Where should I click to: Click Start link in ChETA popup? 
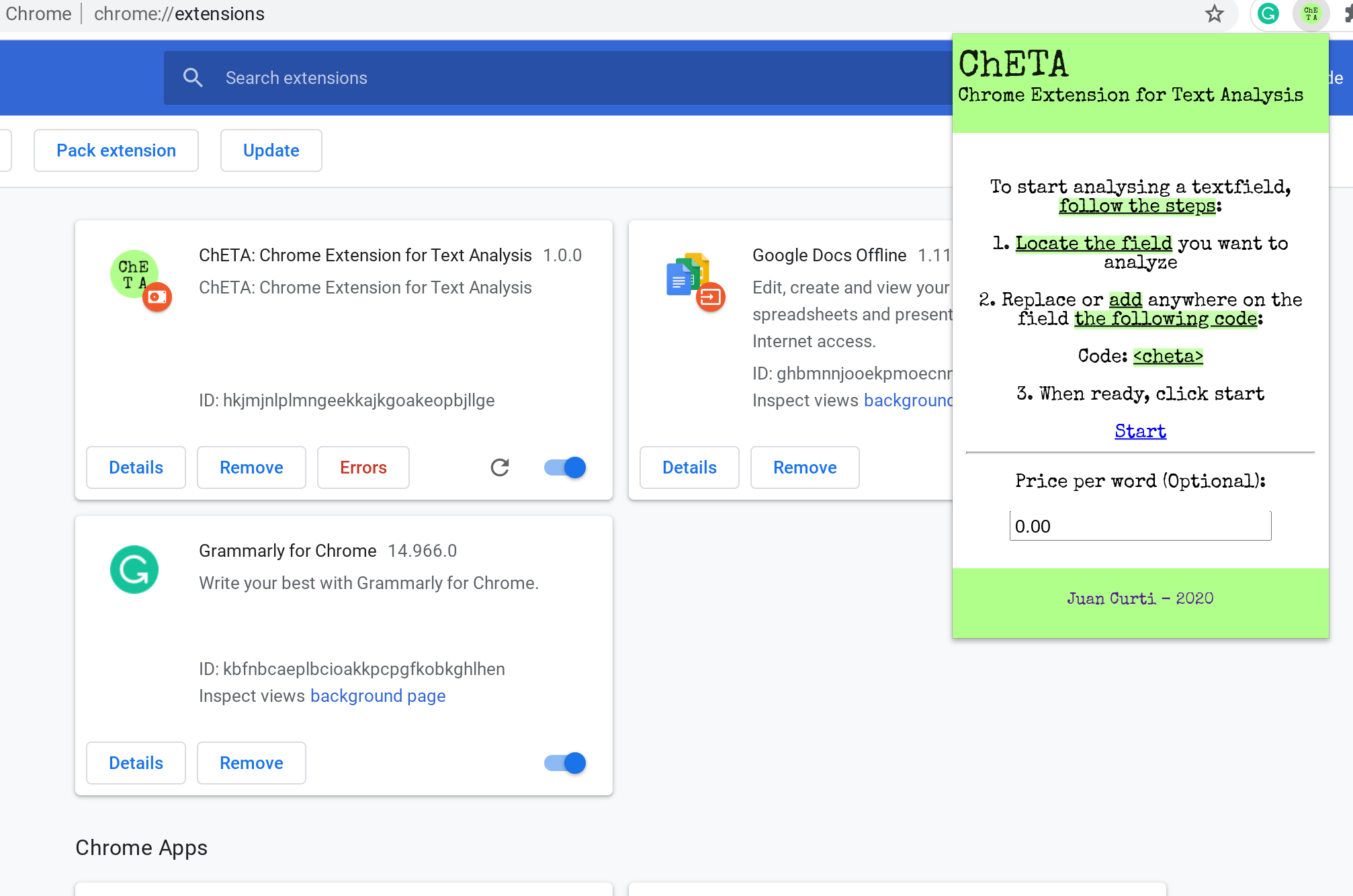point(1140,431)
